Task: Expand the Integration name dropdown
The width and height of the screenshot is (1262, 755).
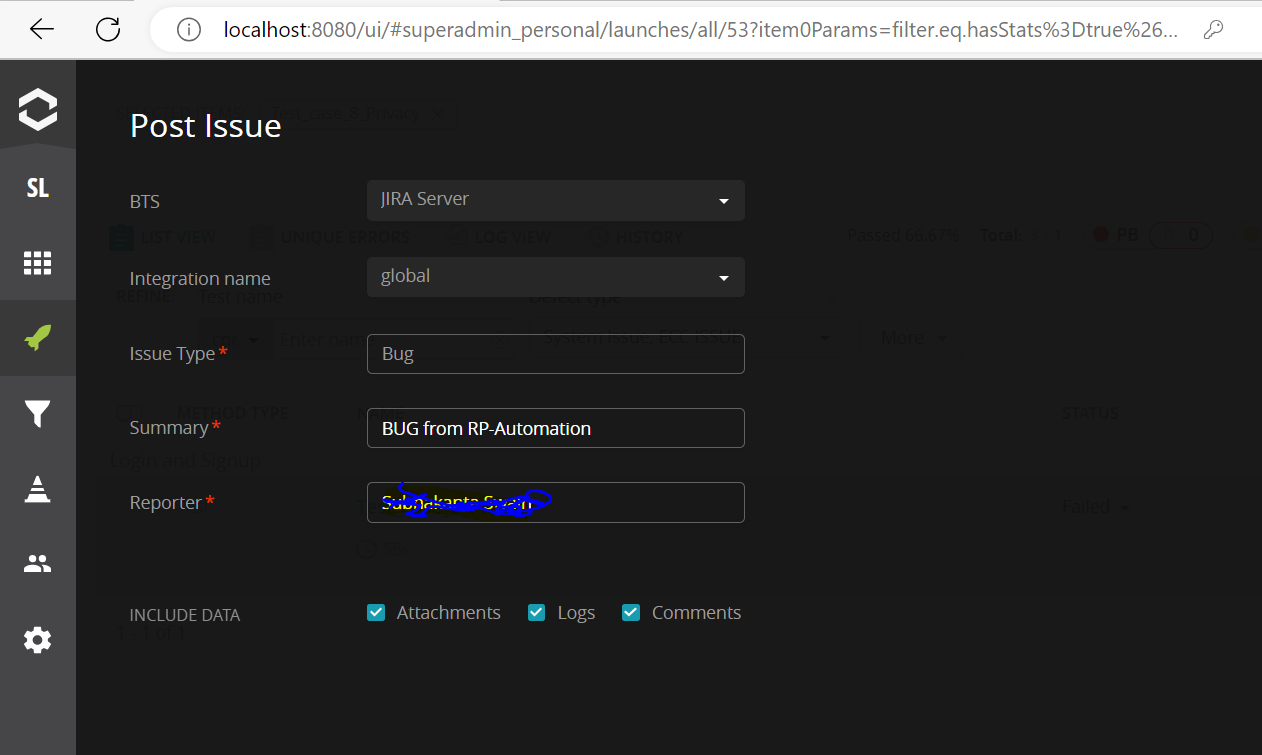Action: click(x=555, y=276)
